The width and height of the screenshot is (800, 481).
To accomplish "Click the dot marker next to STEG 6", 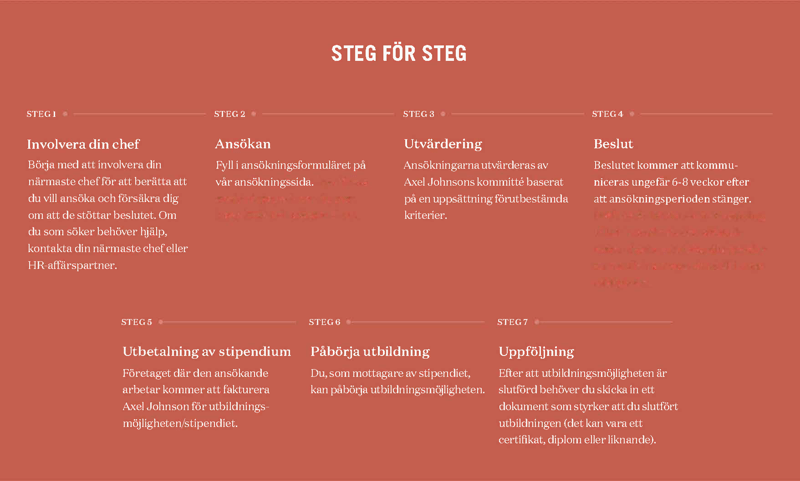I will [348, 322].
